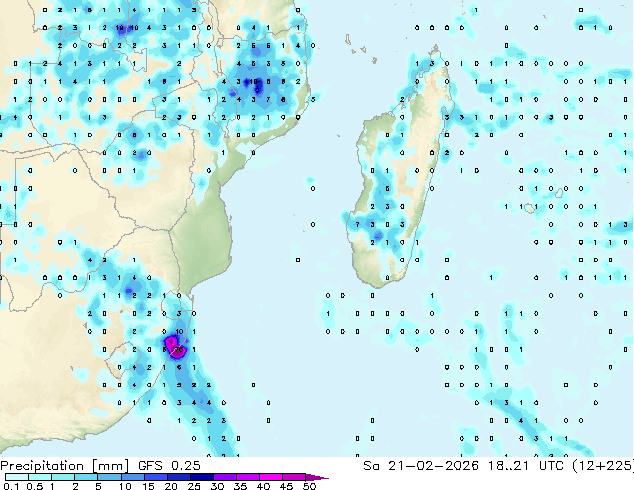
Task: Select the 2–5 mm legend color swatch
Action: [86, 477]
